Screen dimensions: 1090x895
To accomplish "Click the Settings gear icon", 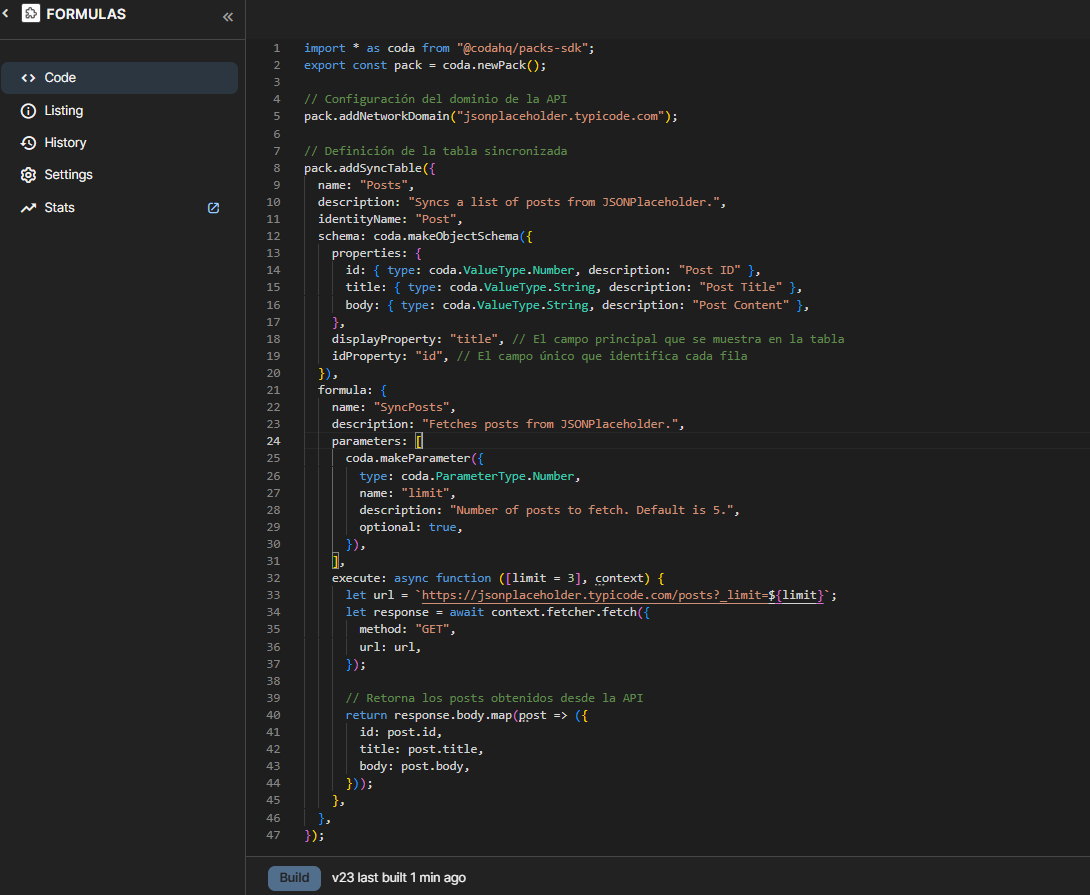I will (28, 175).
